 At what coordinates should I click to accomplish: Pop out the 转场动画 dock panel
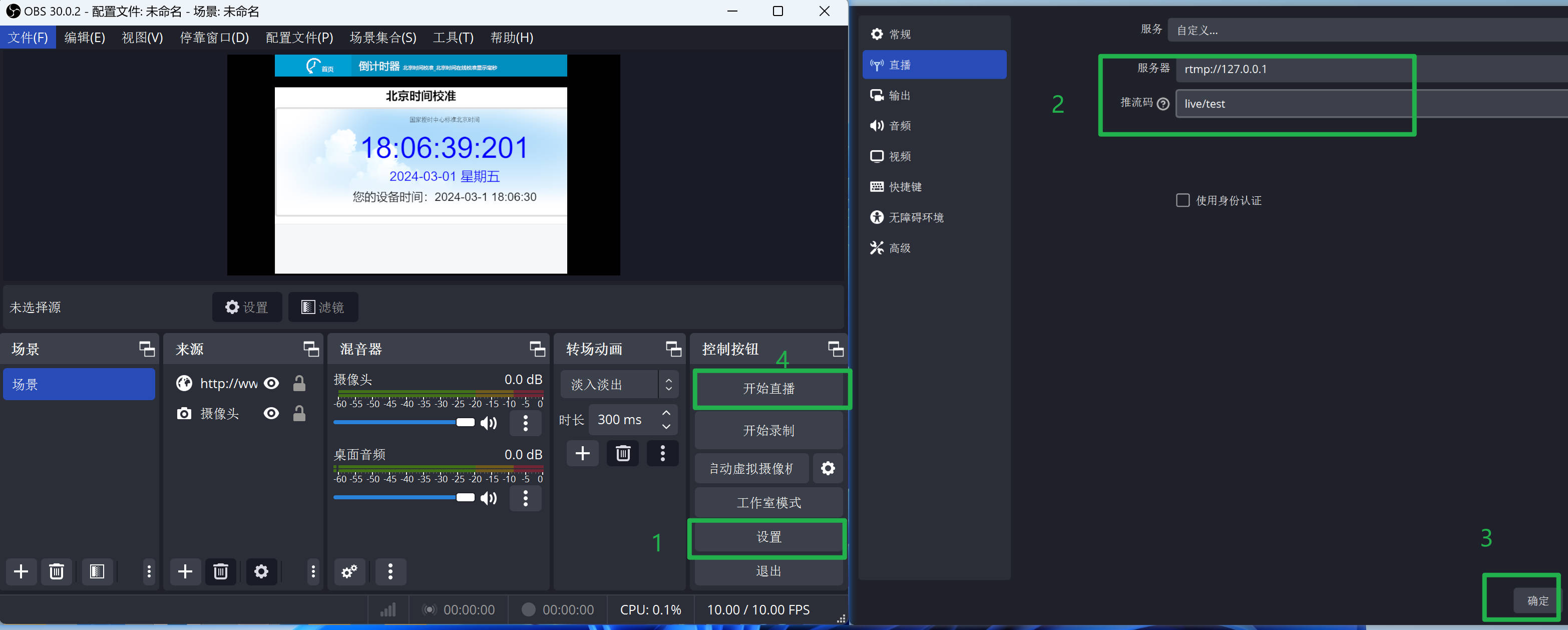[x=673, y=349]
